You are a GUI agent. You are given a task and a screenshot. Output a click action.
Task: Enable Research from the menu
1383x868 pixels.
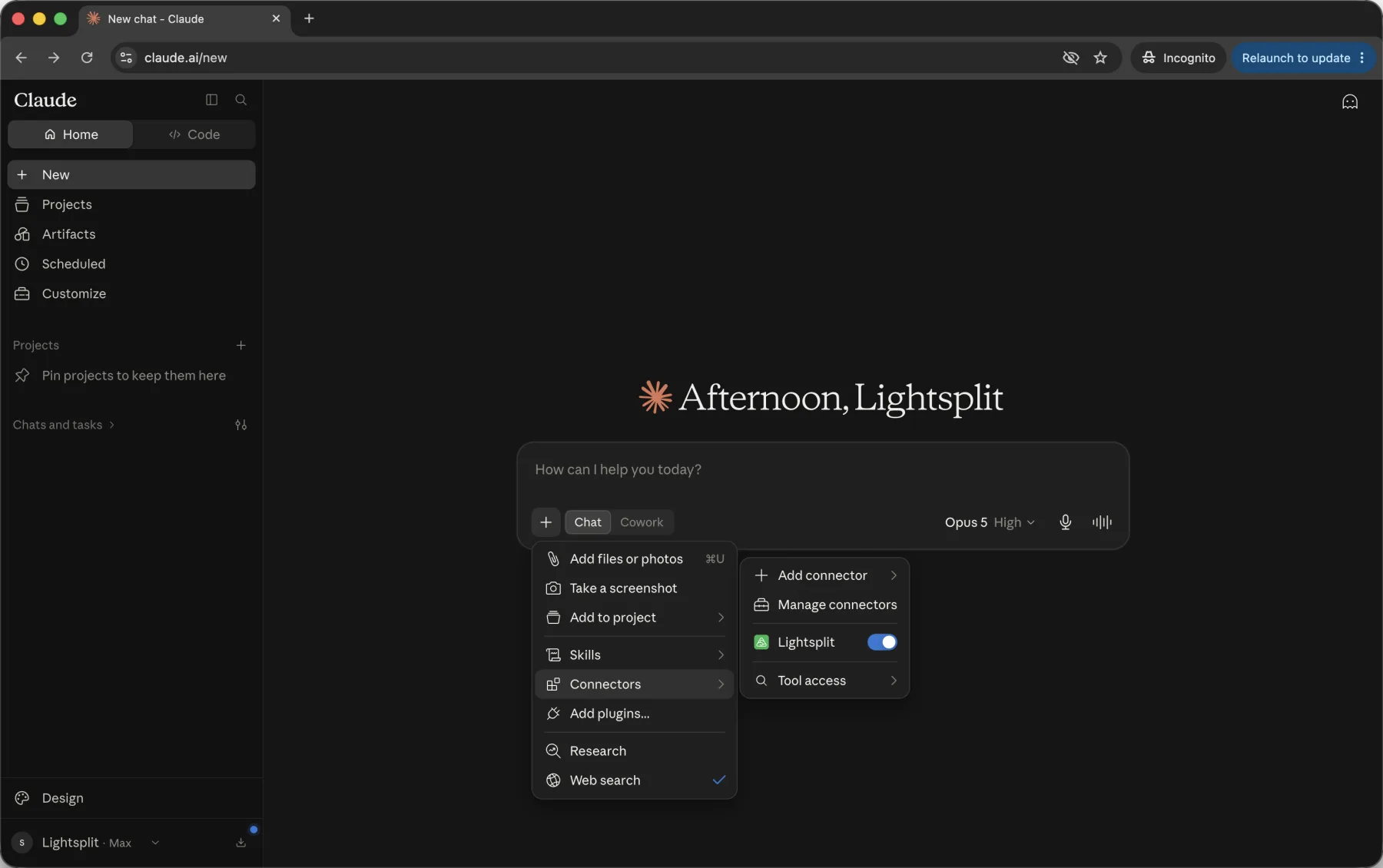click(x=634, y=751)
